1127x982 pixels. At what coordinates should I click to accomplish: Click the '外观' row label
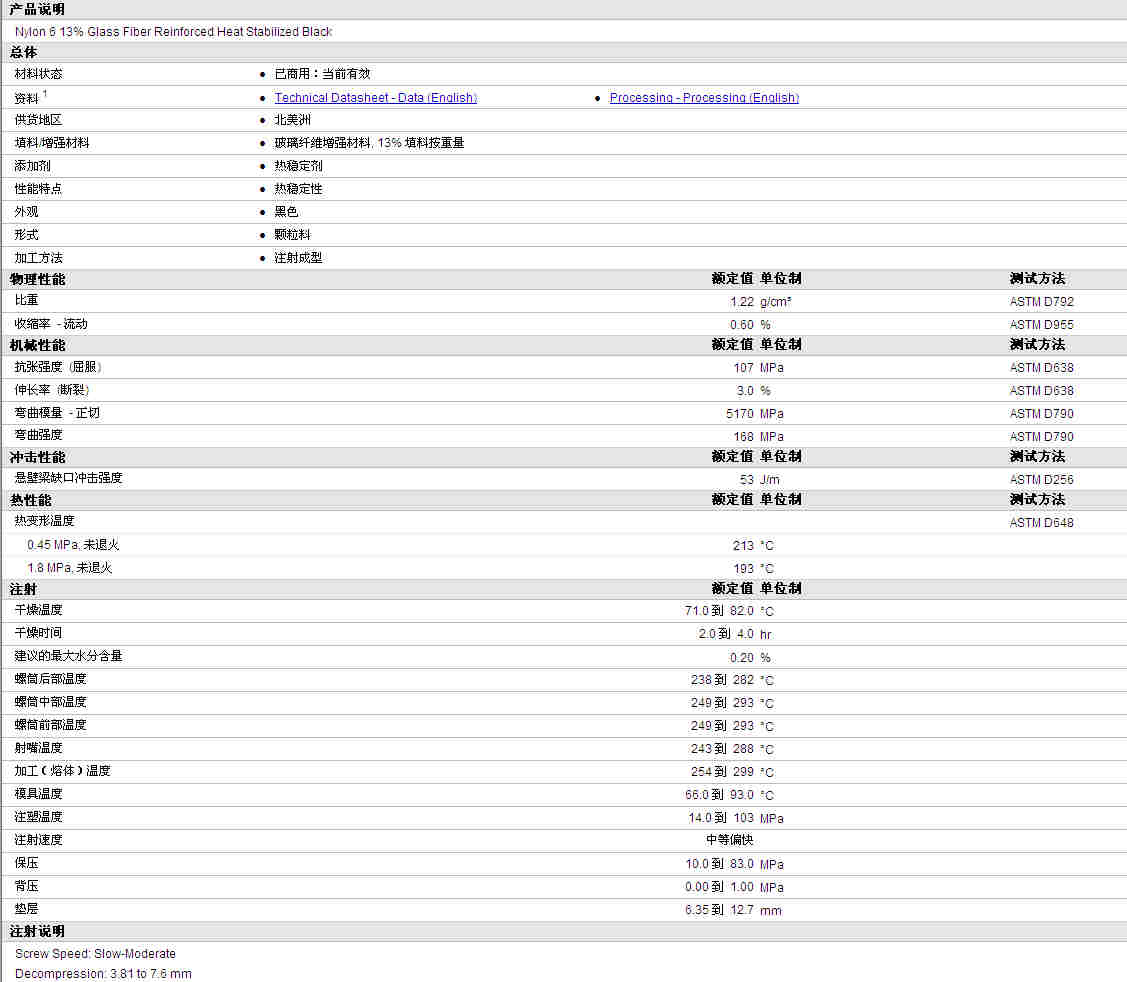(26, 212)
